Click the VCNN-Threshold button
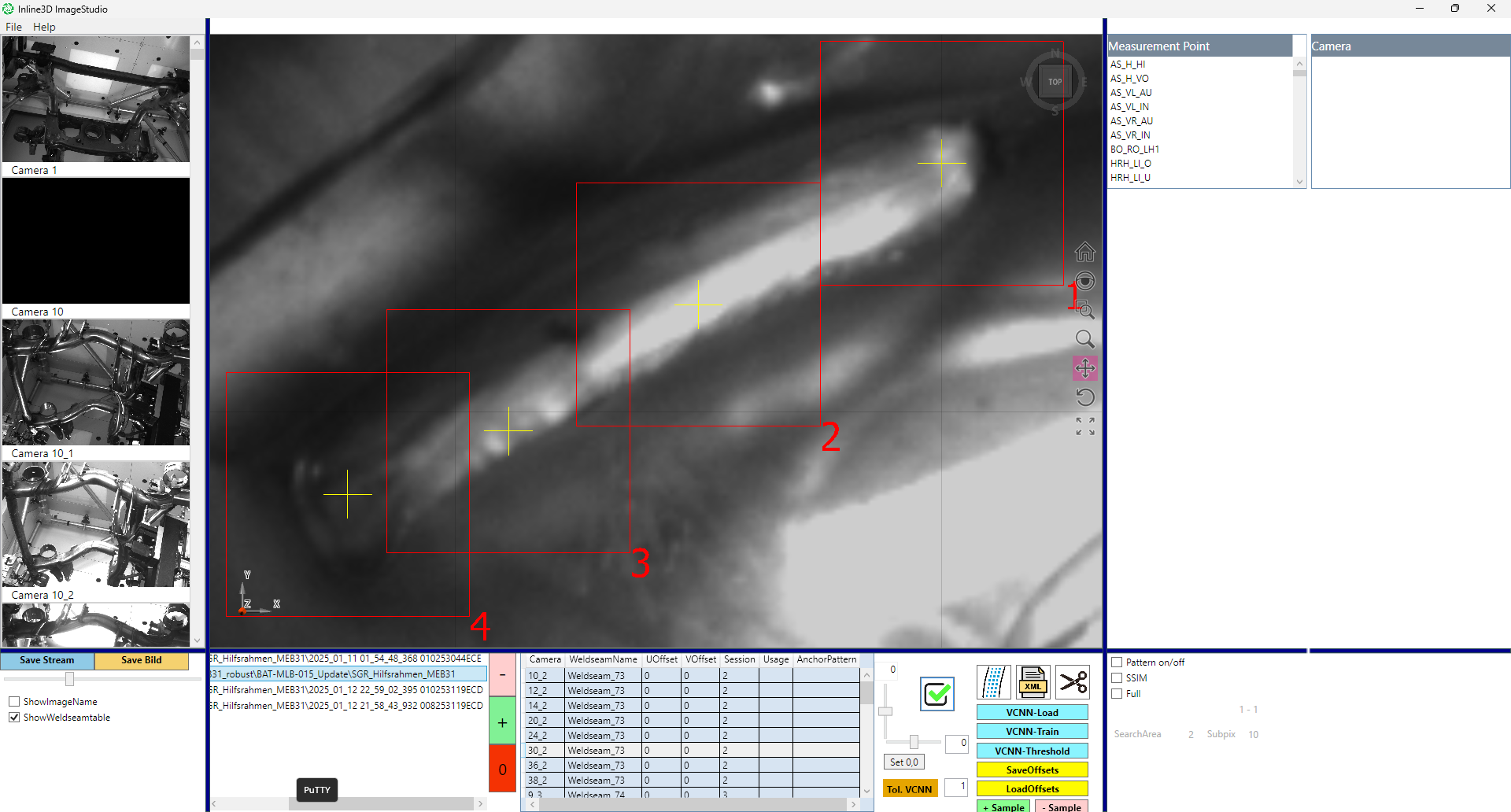 point(1032,751)
